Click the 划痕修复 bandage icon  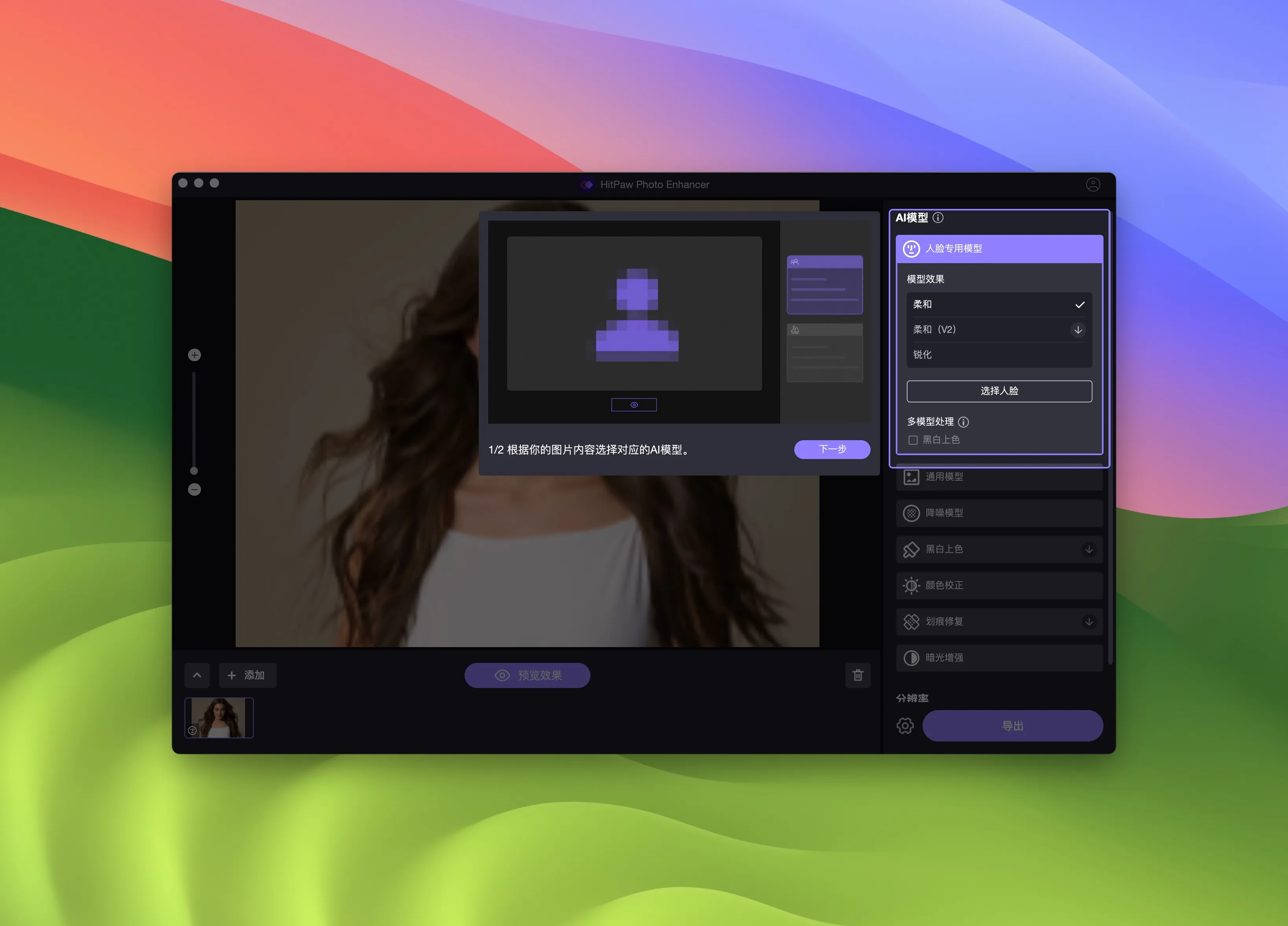click(911, 622)
